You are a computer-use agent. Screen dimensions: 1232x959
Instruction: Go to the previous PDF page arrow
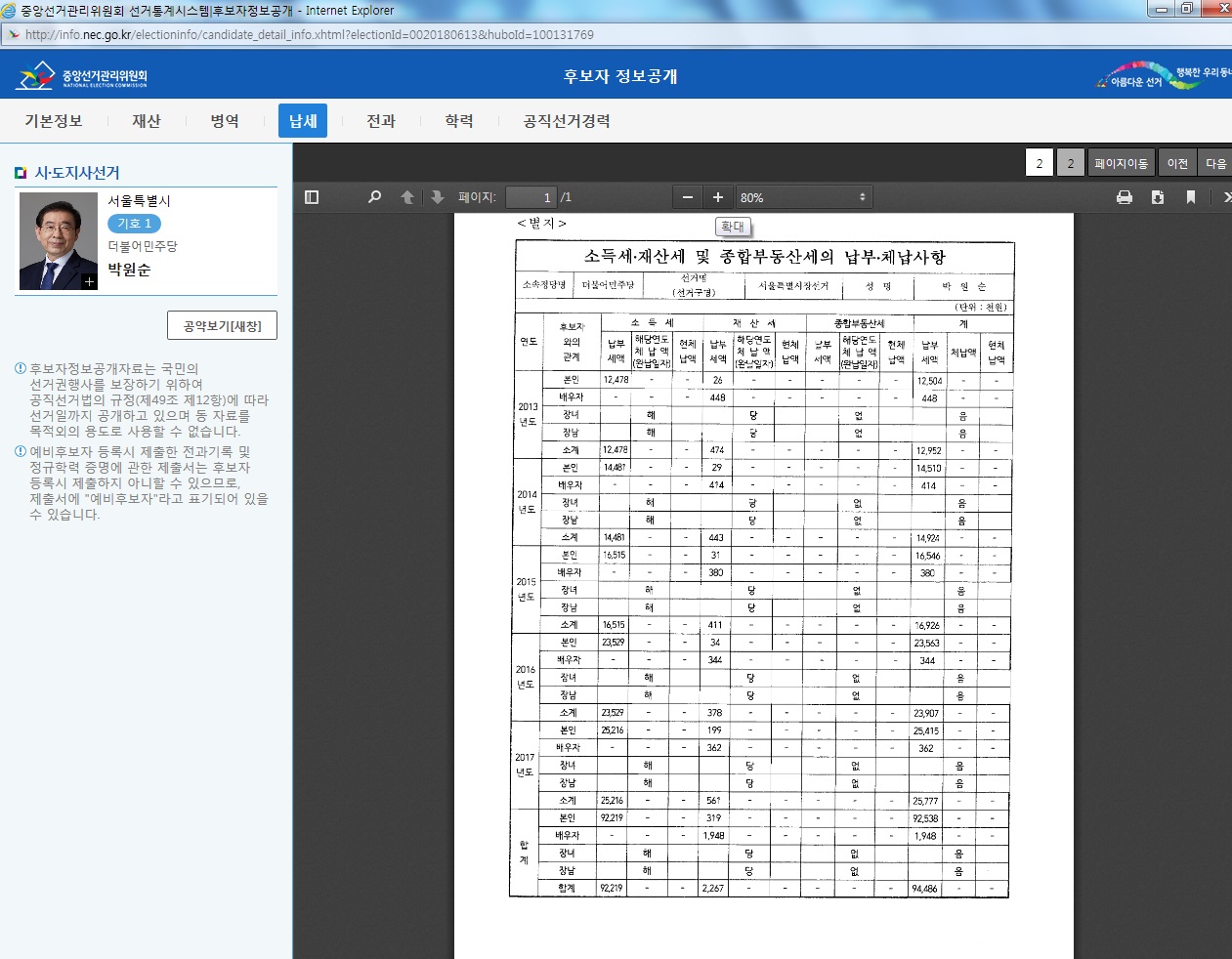pyautogui.click(x=407, y=197)
